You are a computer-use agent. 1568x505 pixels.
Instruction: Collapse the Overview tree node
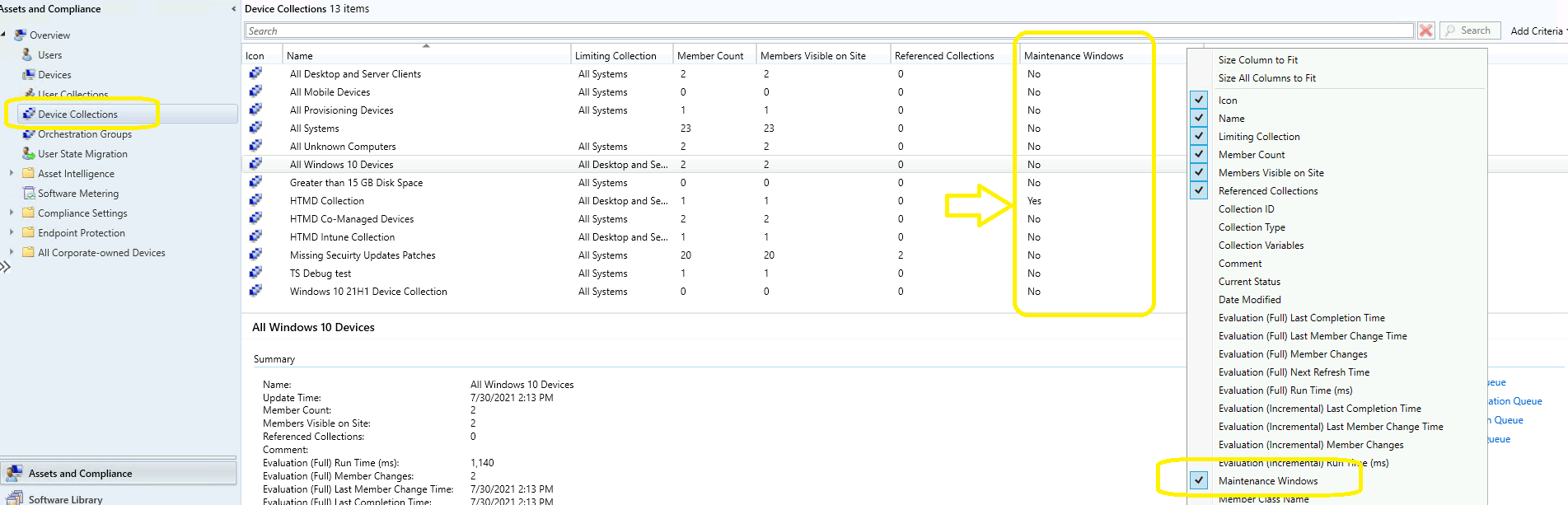(x=3, y=35)
